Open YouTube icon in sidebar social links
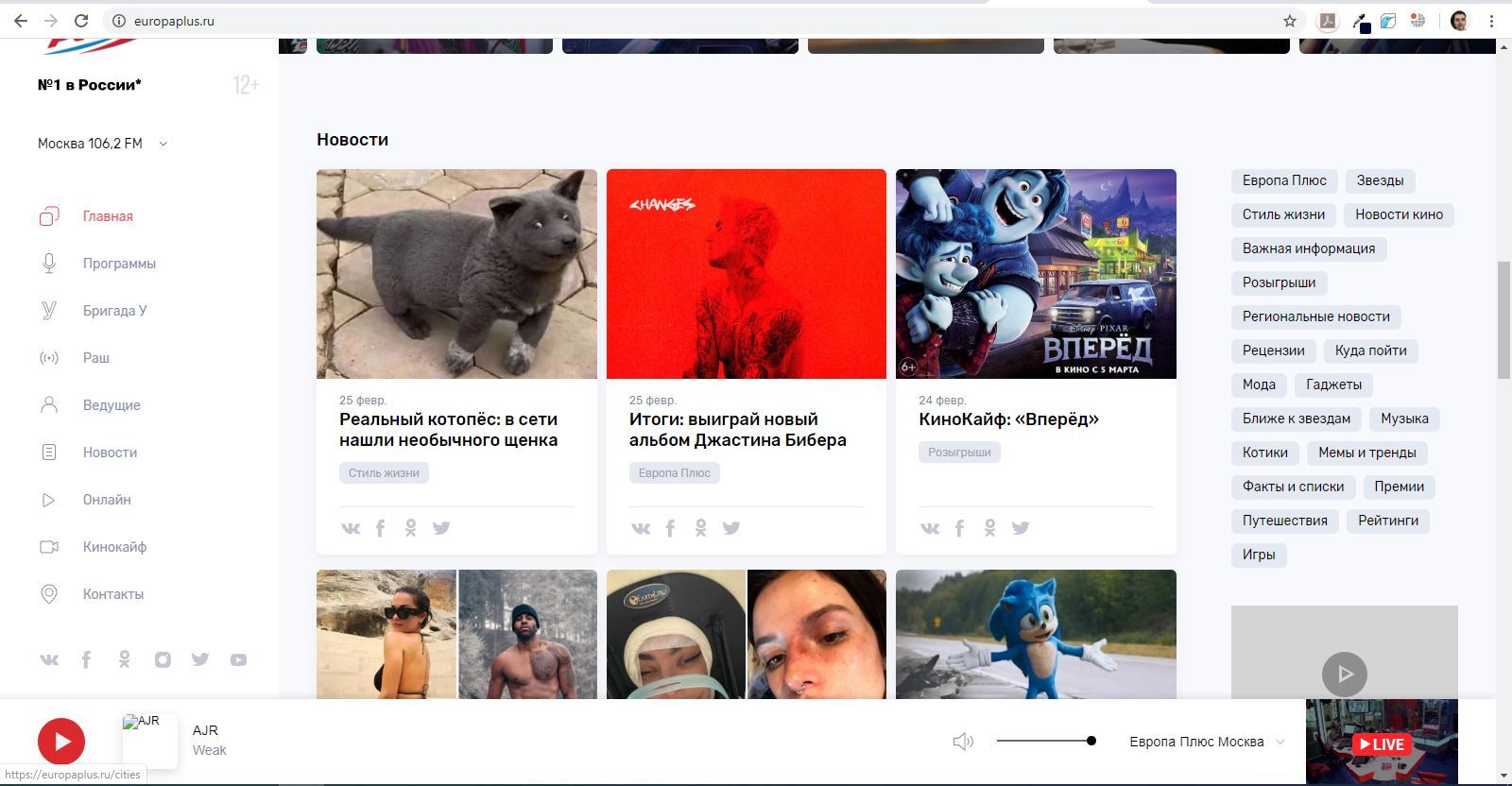The image size is (1512, 786). [238, 659]
